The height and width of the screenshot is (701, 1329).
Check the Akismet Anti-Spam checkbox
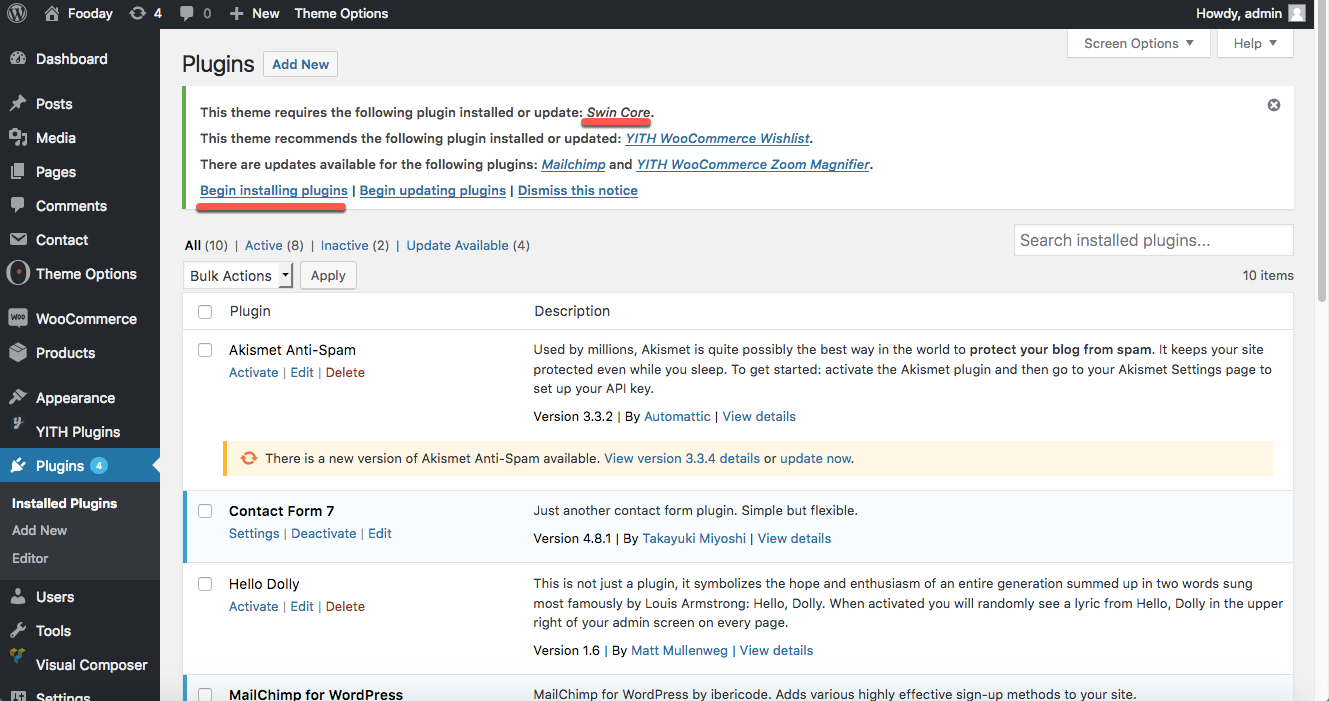click(205, 350)
